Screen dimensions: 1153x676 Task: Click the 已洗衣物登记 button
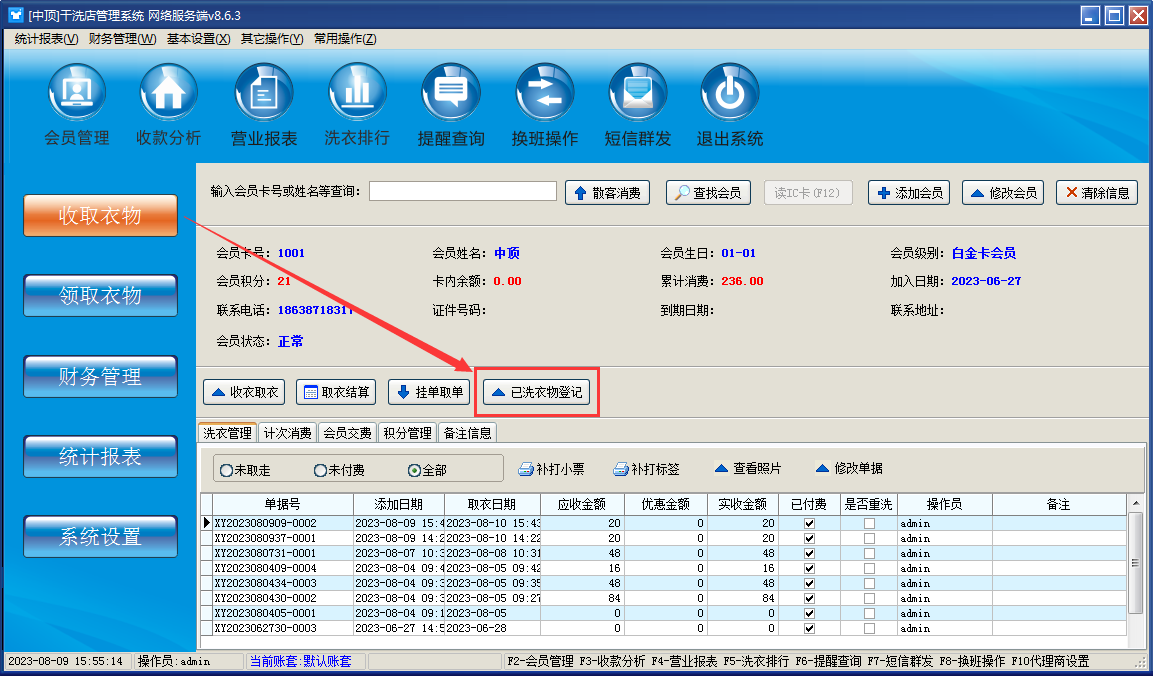coord(536,393)
